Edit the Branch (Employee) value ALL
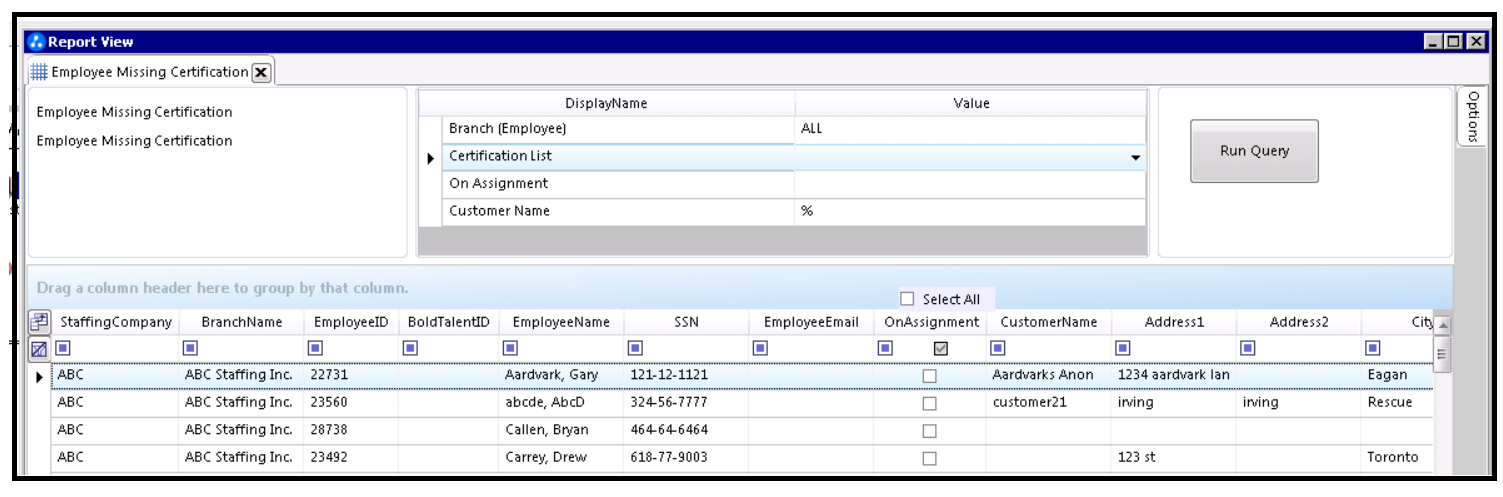The width and height of the screenshot is (1503, 497). tap(970, 129)
